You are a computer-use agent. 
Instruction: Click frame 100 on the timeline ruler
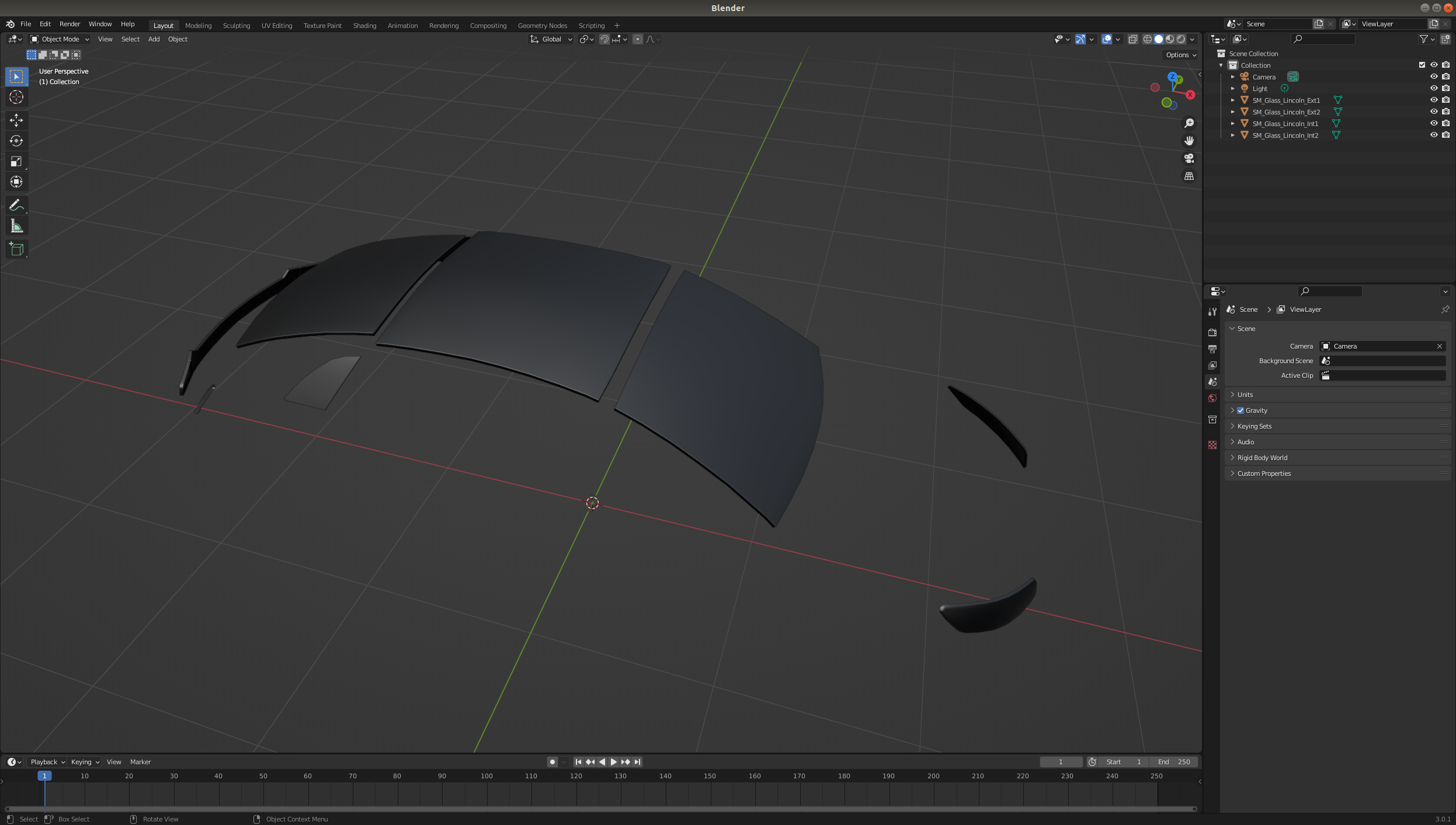487,776
